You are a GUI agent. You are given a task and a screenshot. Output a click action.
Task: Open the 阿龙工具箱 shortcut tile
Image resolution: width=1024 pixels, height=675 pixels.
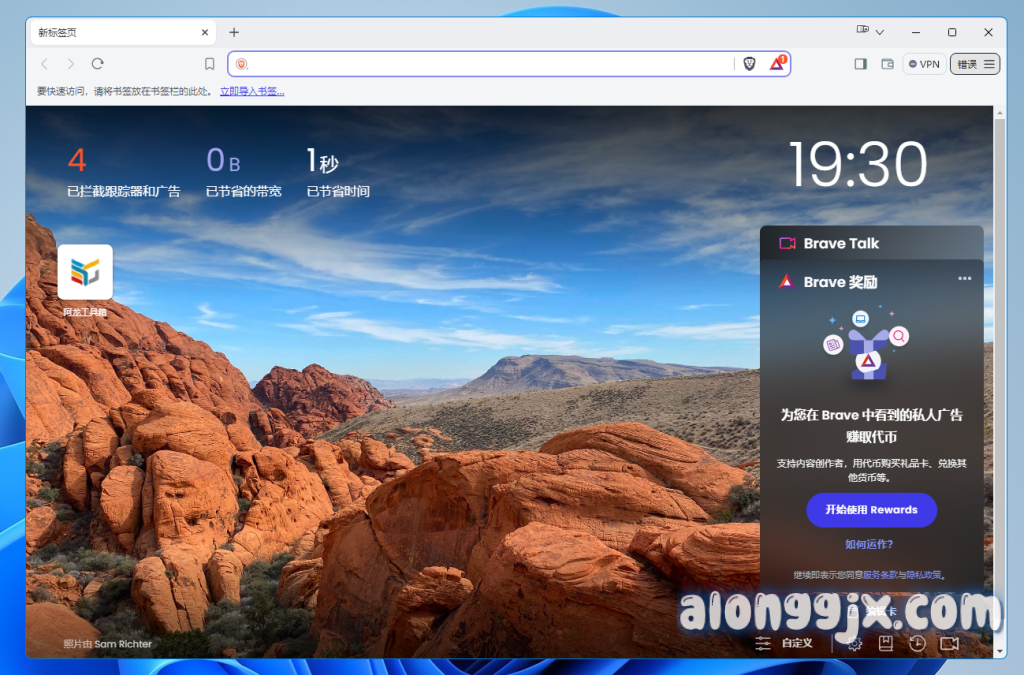tap(85, 273)
